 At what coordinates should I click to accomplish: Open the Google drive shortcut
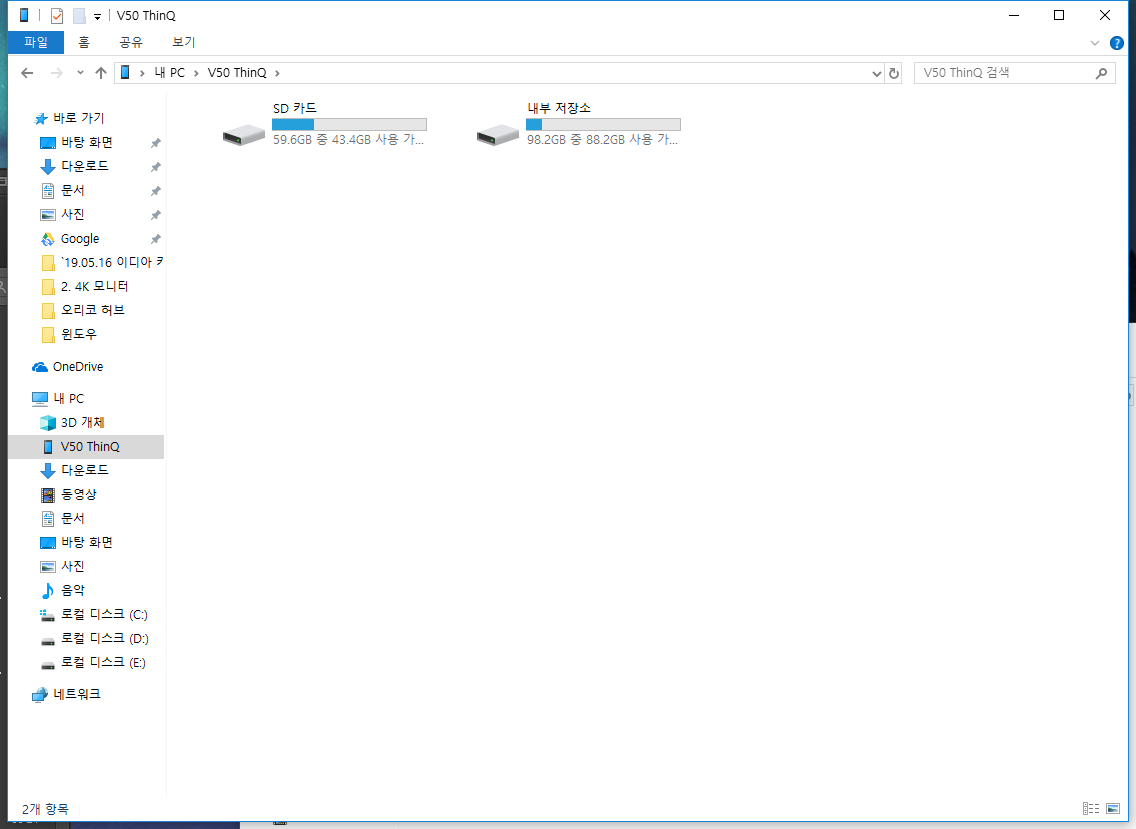pos(80,238)
